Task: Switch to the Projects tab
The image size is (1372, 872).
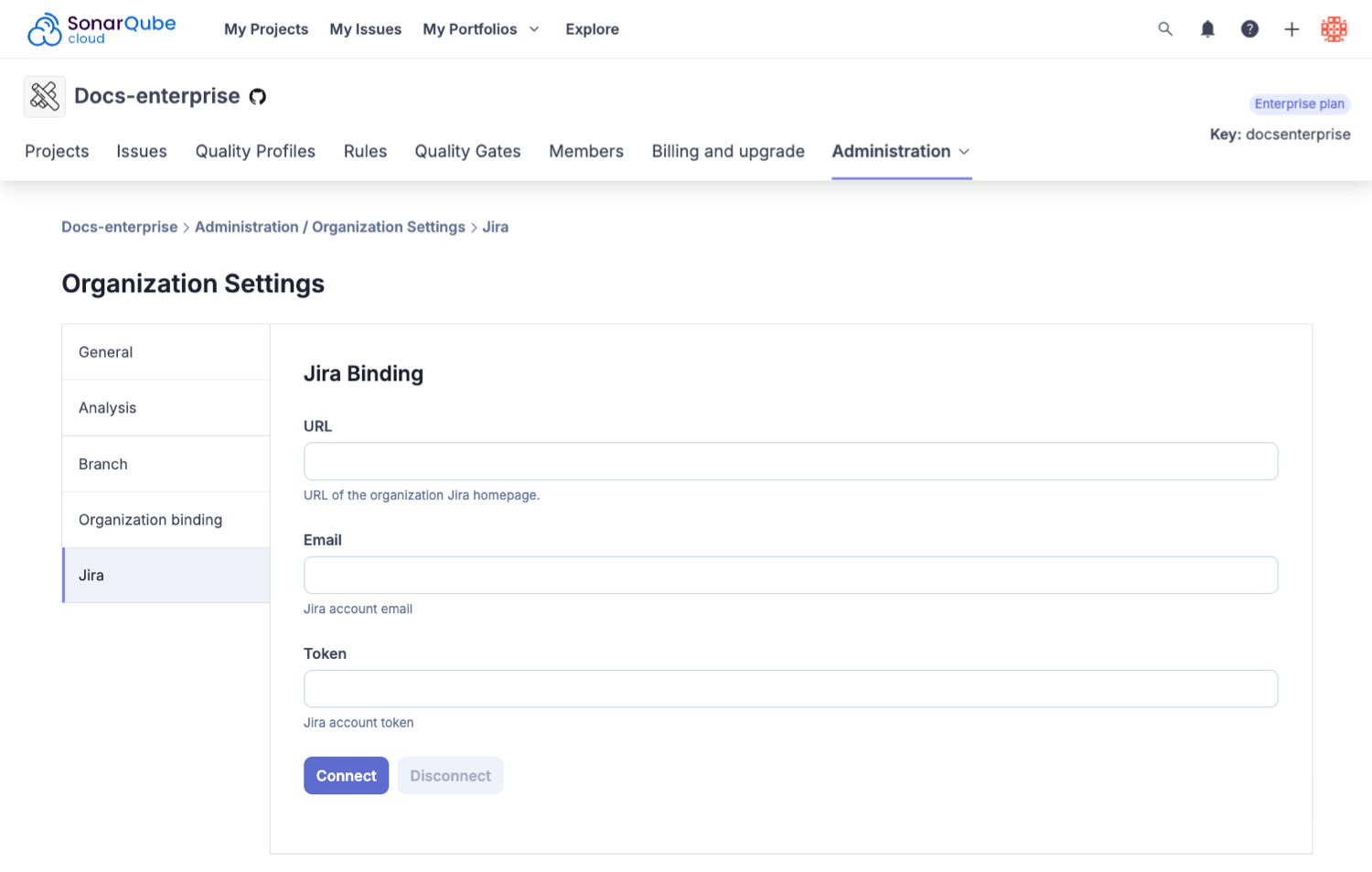Action: tap(57, 151)
